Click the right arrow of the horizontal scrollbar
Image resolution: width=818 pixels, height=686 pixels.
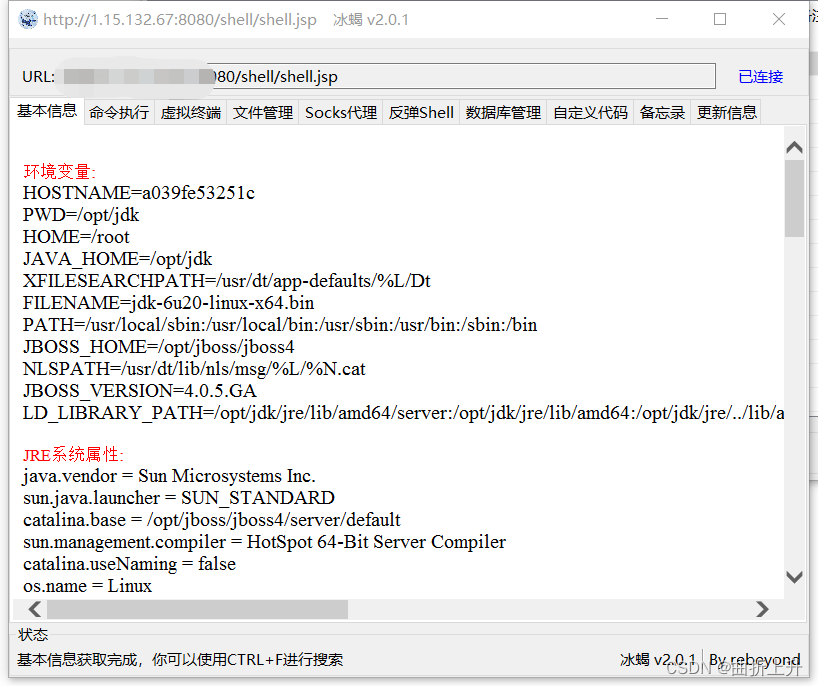(x=763, y=609)
